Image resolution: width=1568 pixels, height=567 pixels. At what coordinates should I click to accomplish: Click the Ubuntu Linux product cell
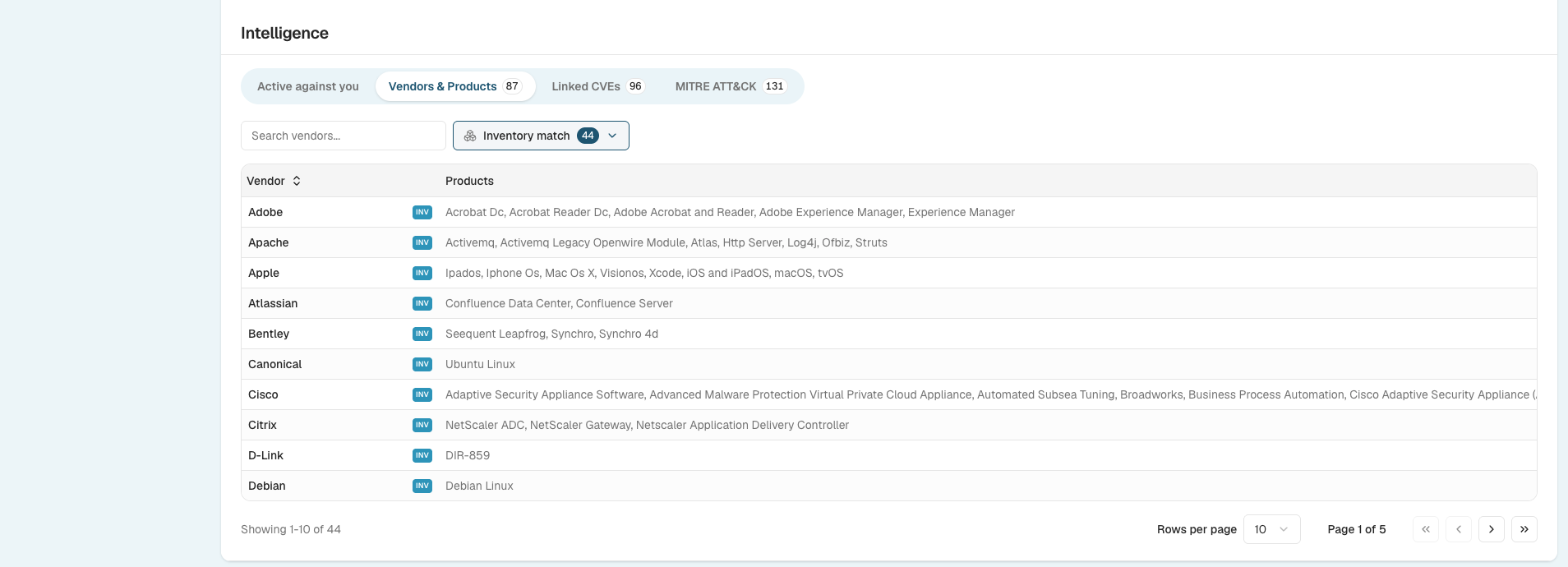tap(480, 364)
